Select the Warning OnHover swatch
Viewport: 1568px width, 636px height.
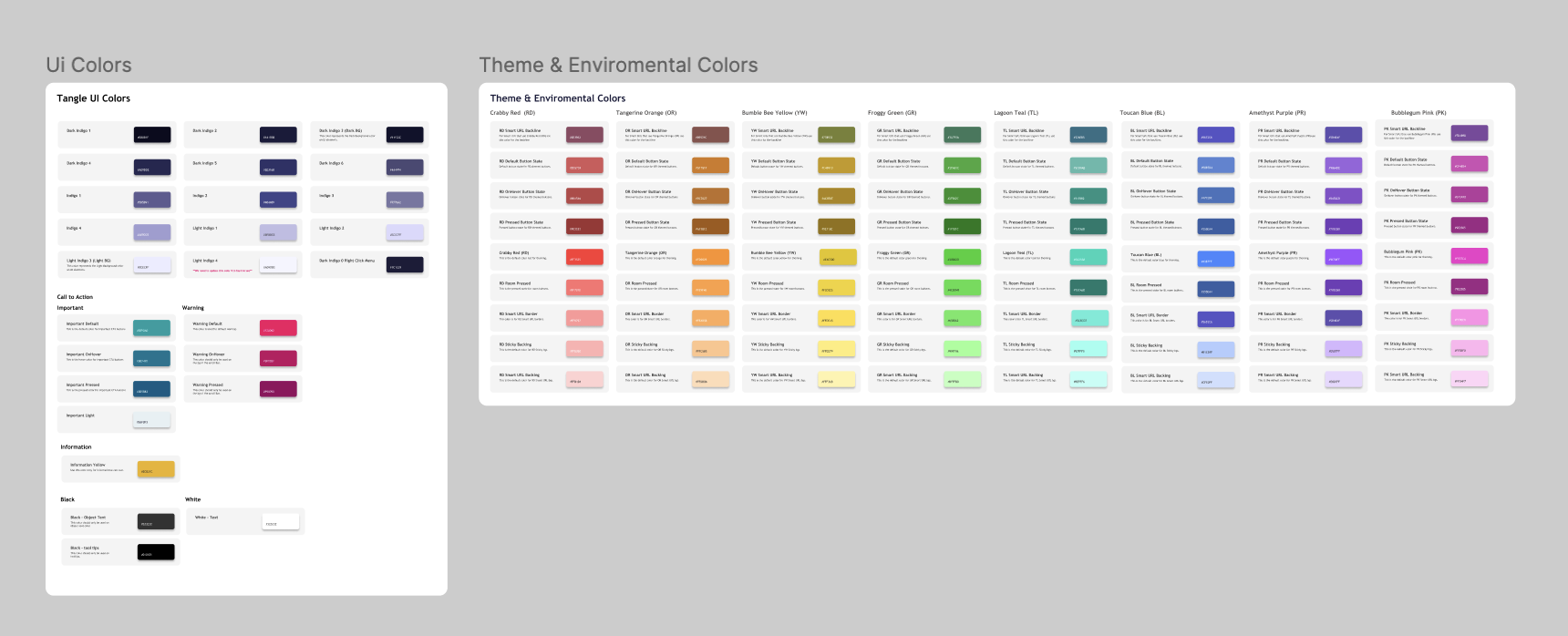[278, 358]
